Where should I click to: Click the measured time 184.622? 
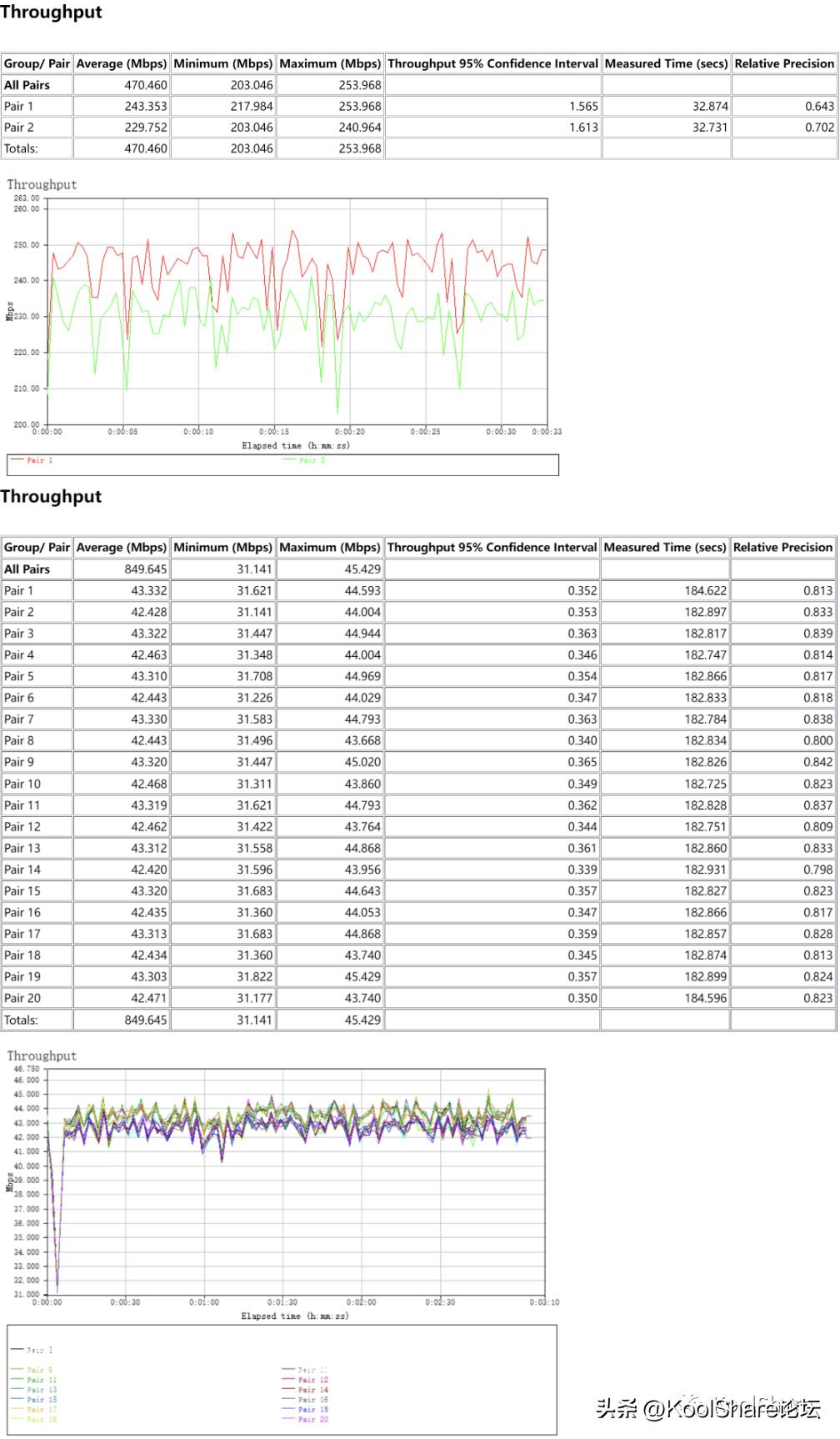point(706,590)
